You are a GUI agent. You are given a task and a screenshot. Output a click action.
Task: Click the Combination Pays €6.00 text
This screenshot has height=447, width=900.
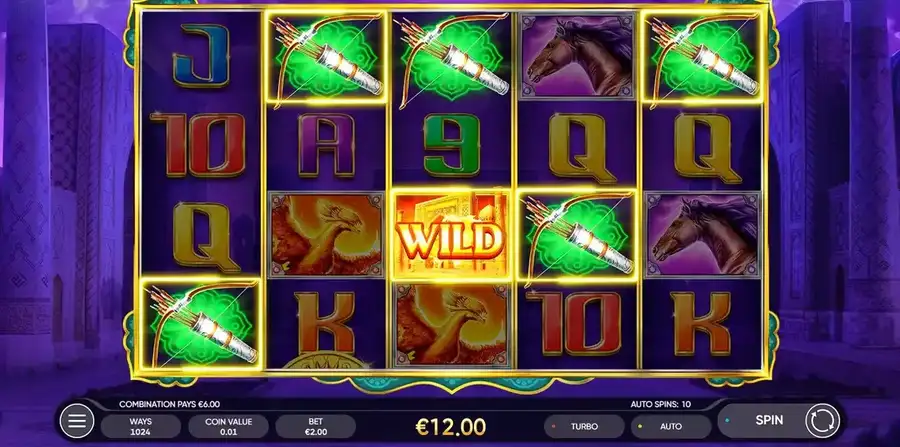click(169, 404)
